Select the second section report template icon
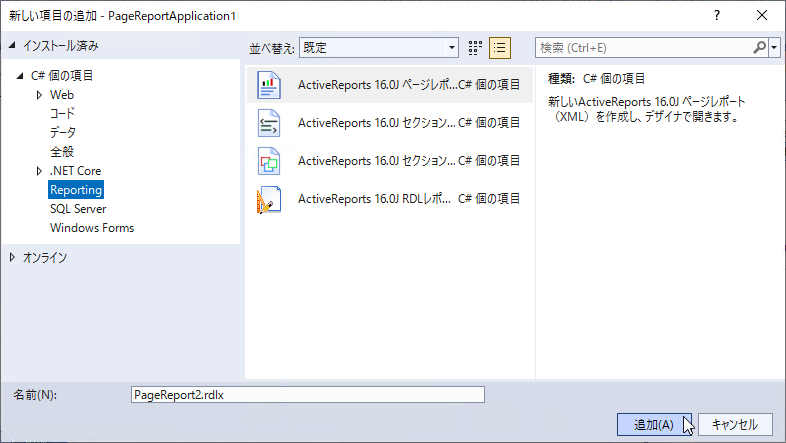Image resolution: width=786 pixels, height=443 pixels. pyautogui.click(x=269, y=161)
